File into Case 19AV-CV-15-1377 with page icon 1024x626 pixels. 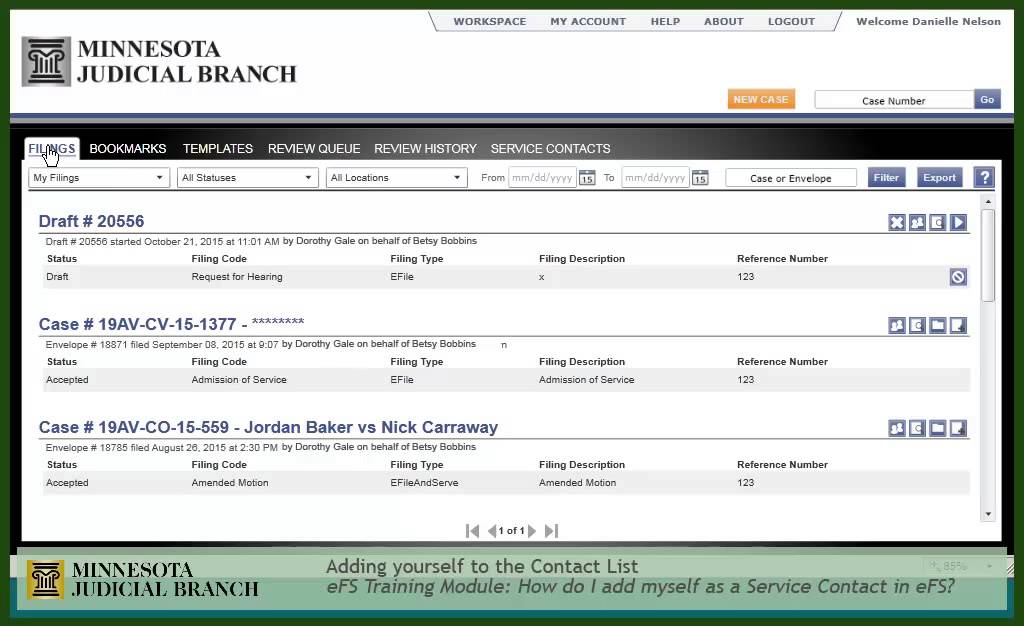click(x=958, y=325)
